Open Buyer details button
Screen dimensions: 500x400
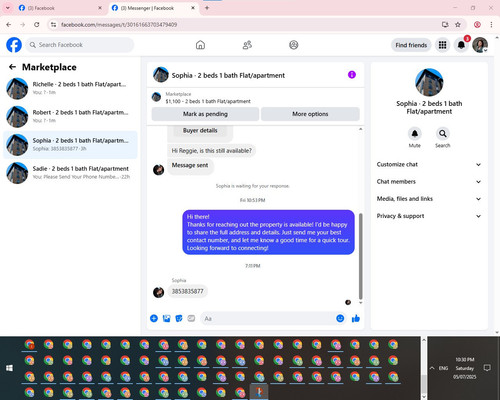tap(200, 130)
